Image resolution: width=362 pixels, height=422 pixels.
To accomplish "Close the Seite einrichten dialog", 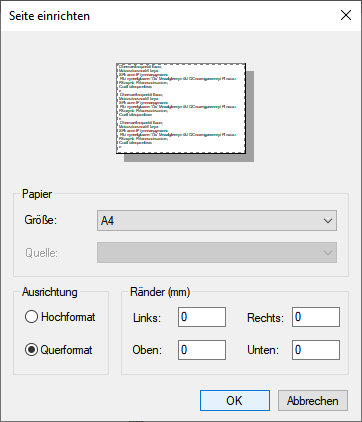I will [346, 15].
